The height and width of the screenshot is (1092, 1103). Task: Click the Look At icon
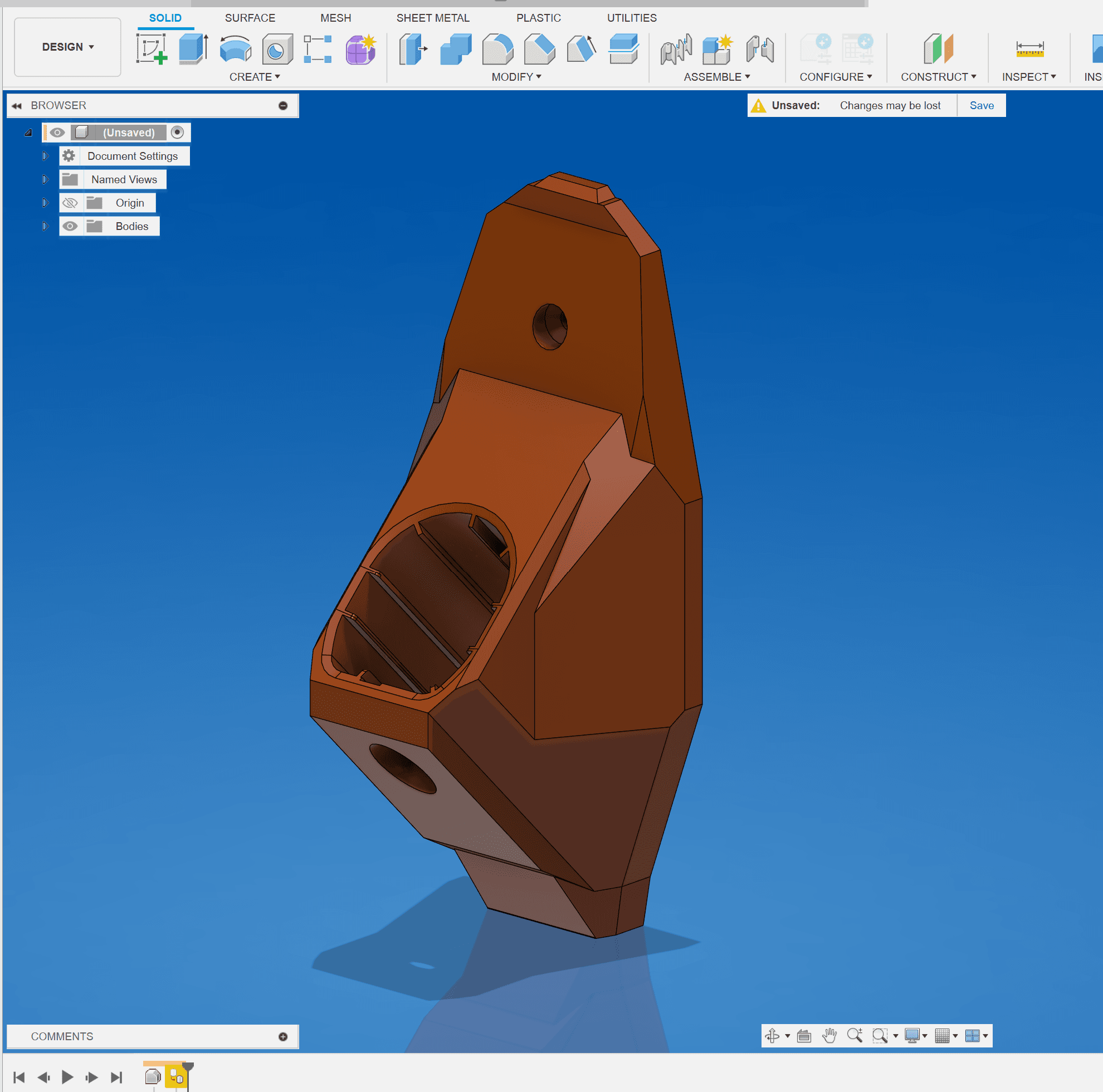pyautogui.click(x=804, y=1036)
